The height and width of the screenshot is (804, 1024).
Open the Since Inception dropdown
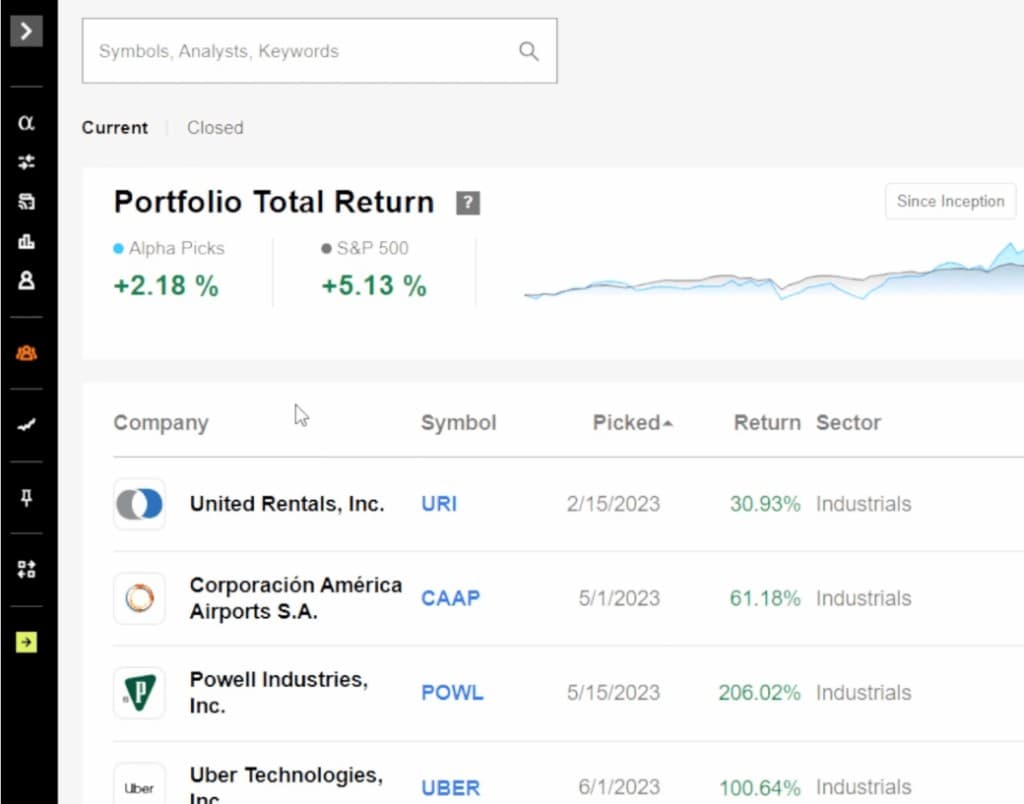(x=950, y=201)
